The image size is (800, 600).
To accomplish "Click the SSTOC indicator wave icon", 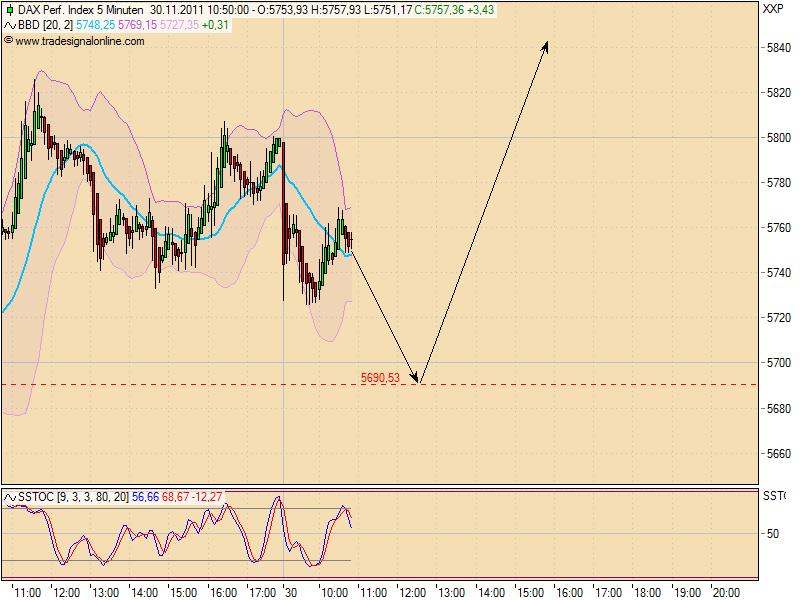I will [x=10, y=497].
